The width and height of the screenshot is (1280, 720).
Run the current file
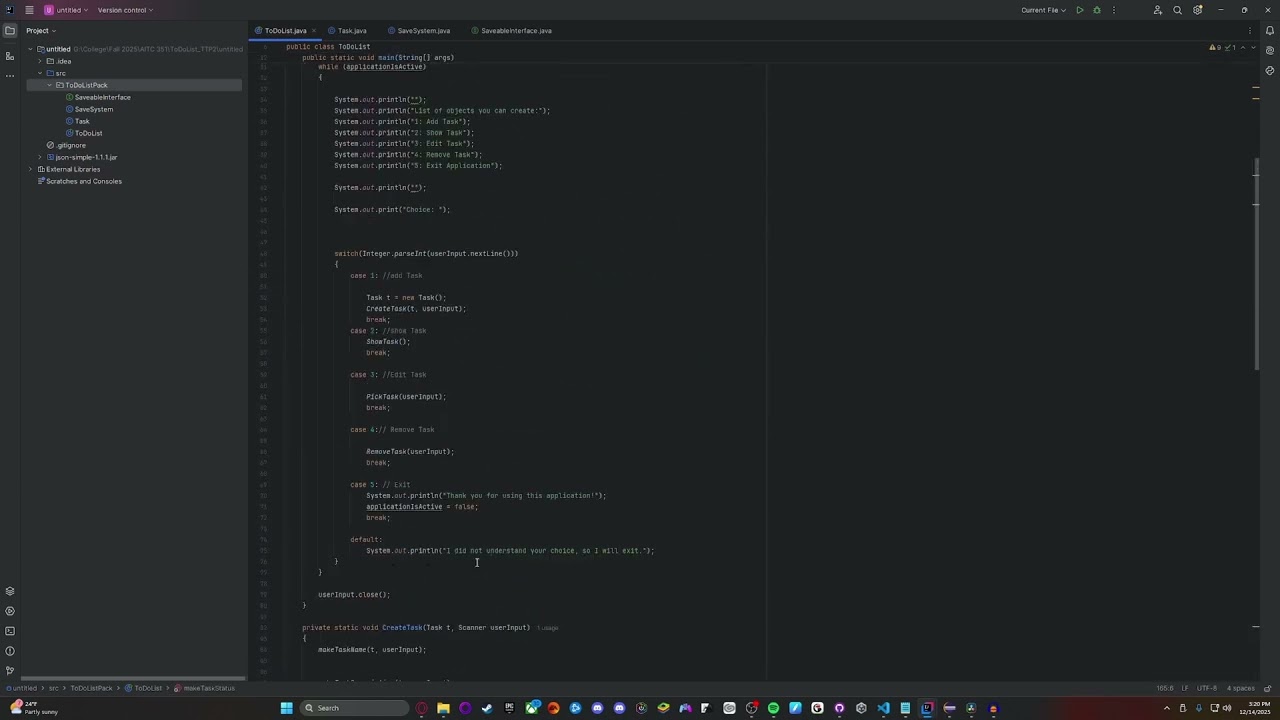1079,10
